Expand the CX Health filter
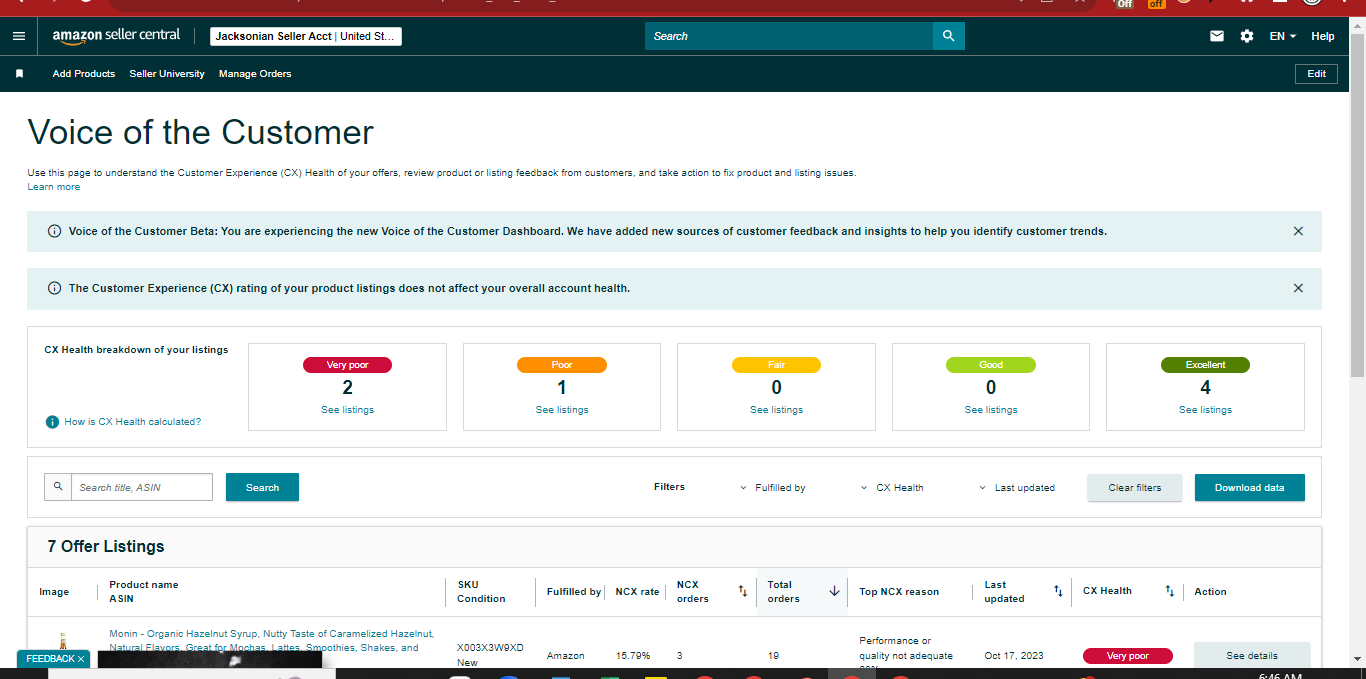Image resolution: width=1366 pixels, height=679 pixels. pyautogui.click(x=892, y=488)
